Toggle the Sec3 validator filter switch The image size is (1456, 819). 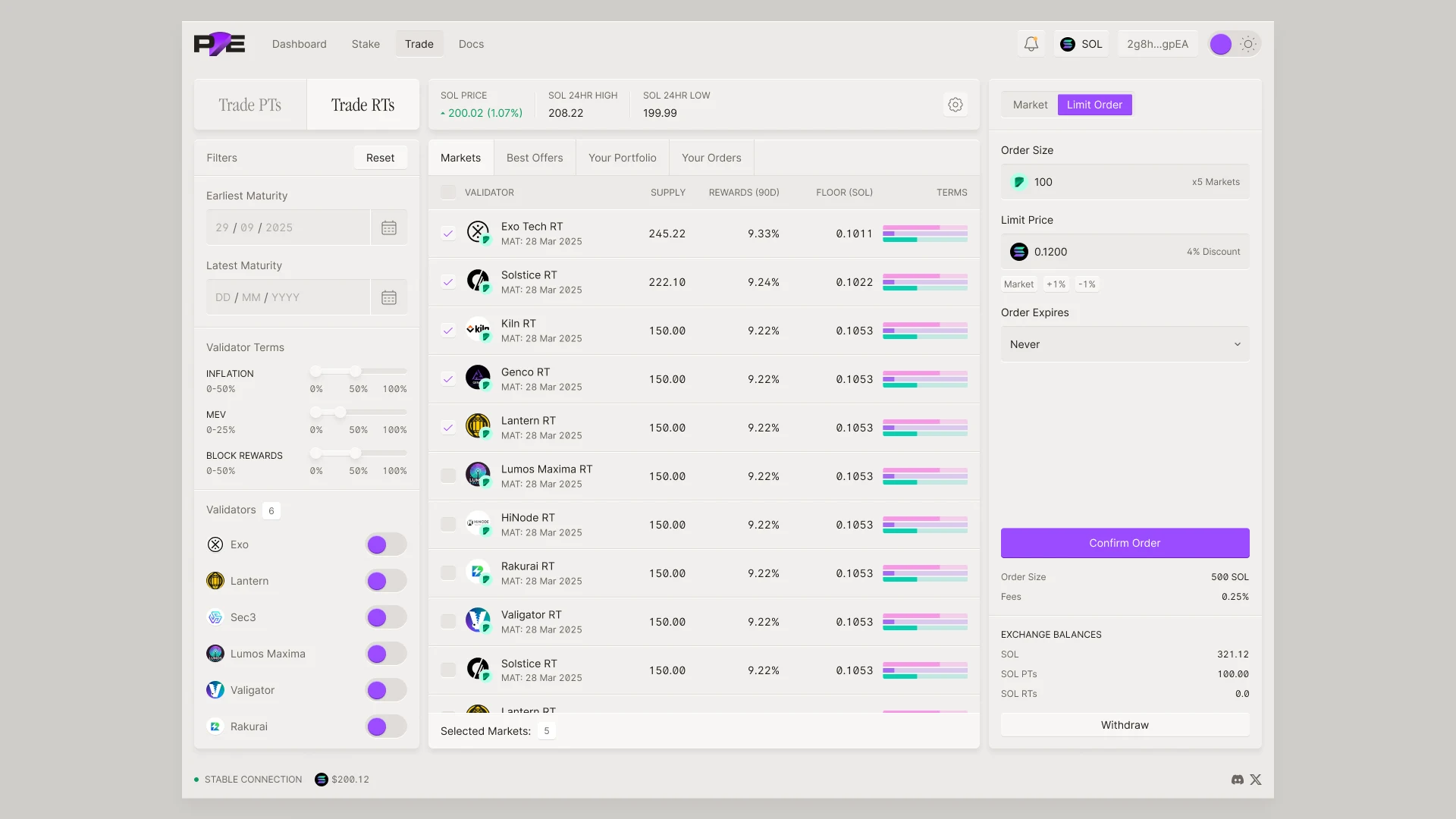pyautogui.click(x=386, y=617)
